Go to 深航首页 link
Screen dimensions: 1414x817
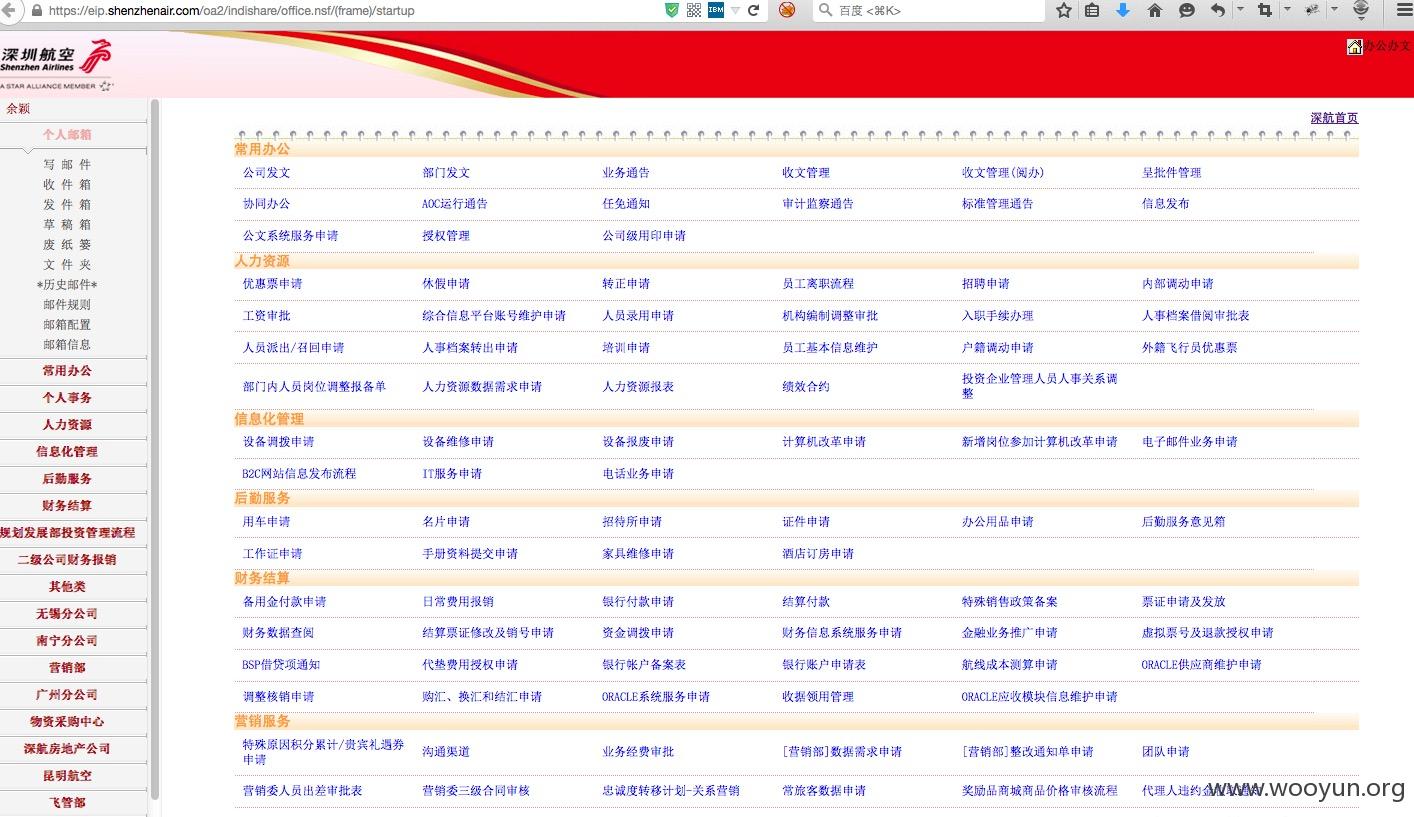click(x=1334, y=118)
